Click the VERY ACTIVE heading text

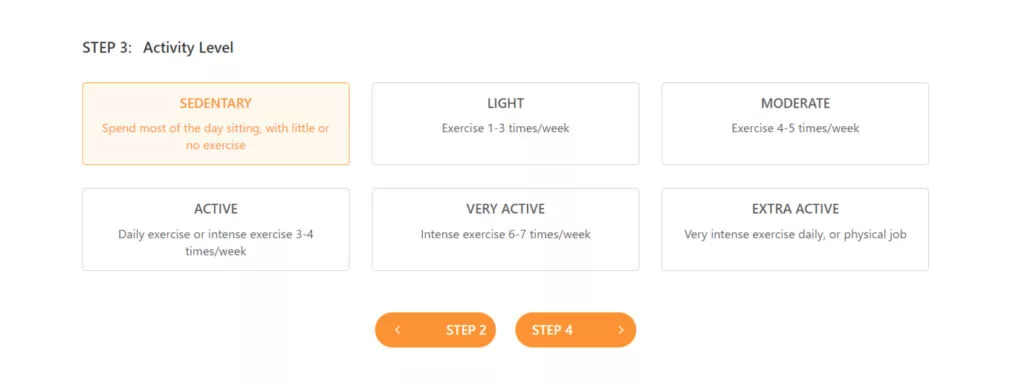click(x=505, y=209)
